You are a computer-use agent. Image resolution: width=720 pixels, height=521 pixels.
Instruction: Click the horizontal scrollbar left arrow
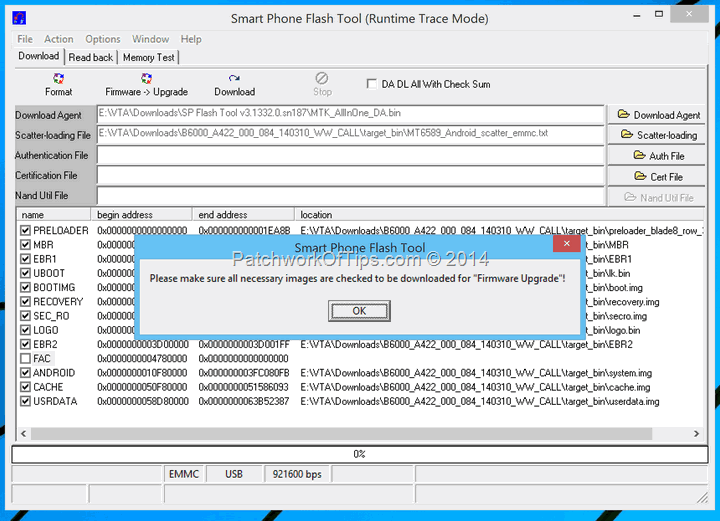pyautogui.click(x=24, y=433)
